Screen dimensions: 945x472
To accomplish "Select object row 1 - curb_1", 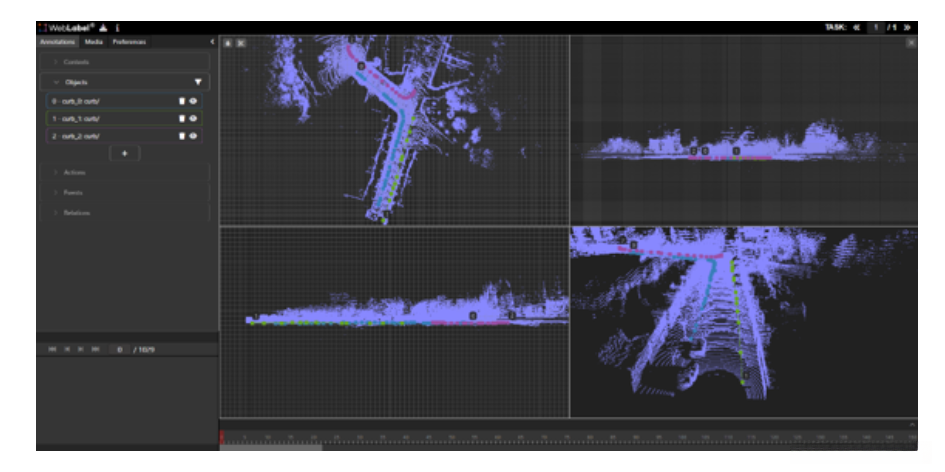I will coord(124,119).
